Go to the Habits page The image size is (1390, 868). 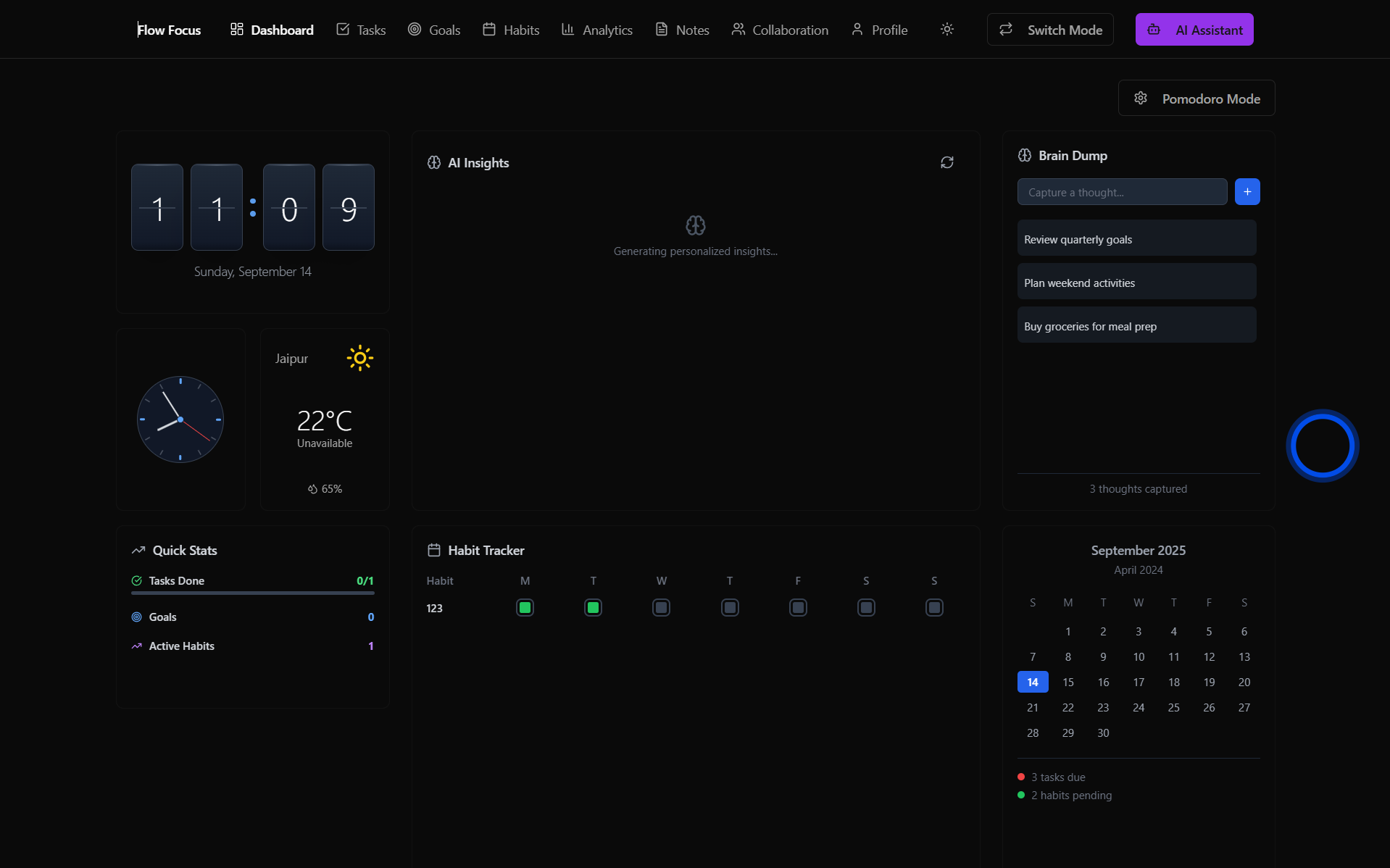click(x=511, y=30)
